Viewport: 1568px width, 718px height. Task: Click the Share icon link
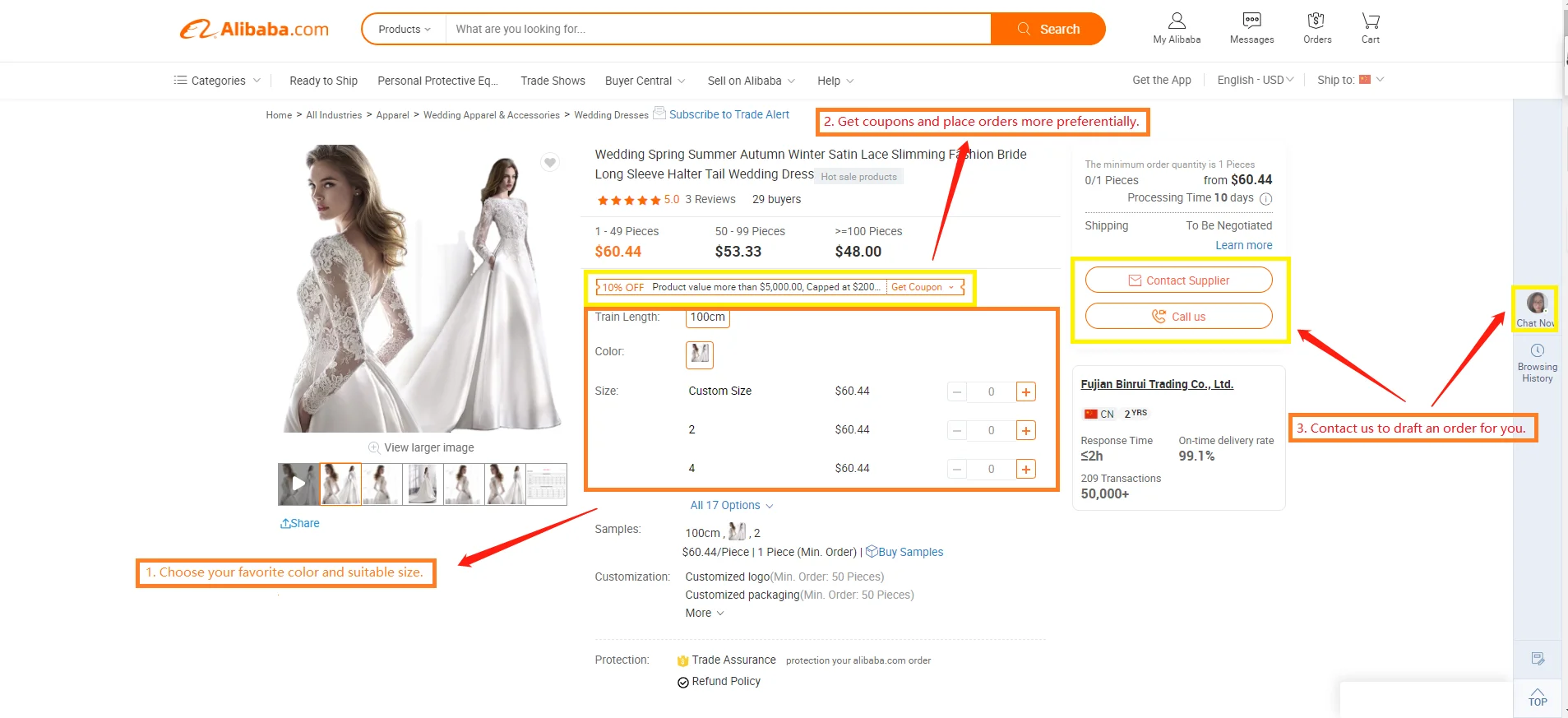pyautogui.click(x=300, y=523)
